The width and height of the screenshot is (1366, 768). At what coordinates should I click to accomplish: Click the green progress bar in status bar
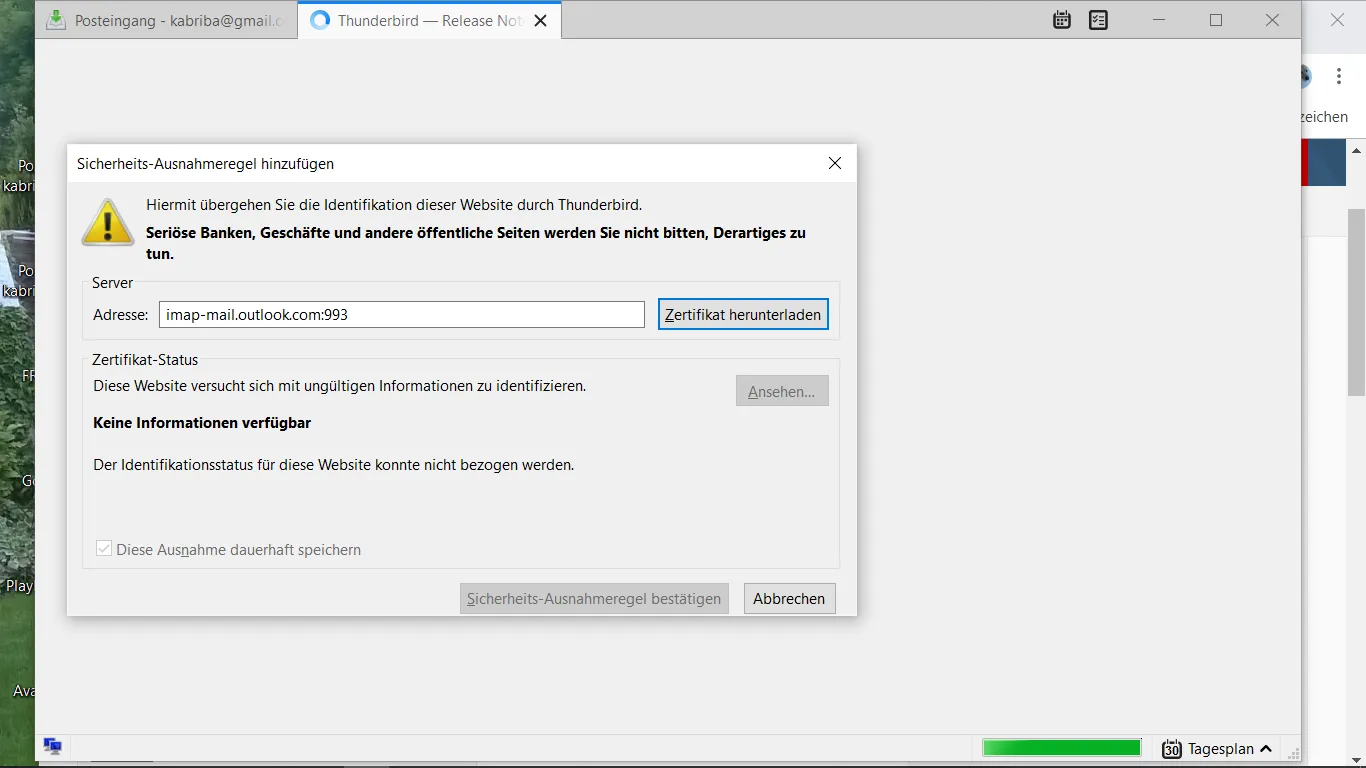[1062, 748]
